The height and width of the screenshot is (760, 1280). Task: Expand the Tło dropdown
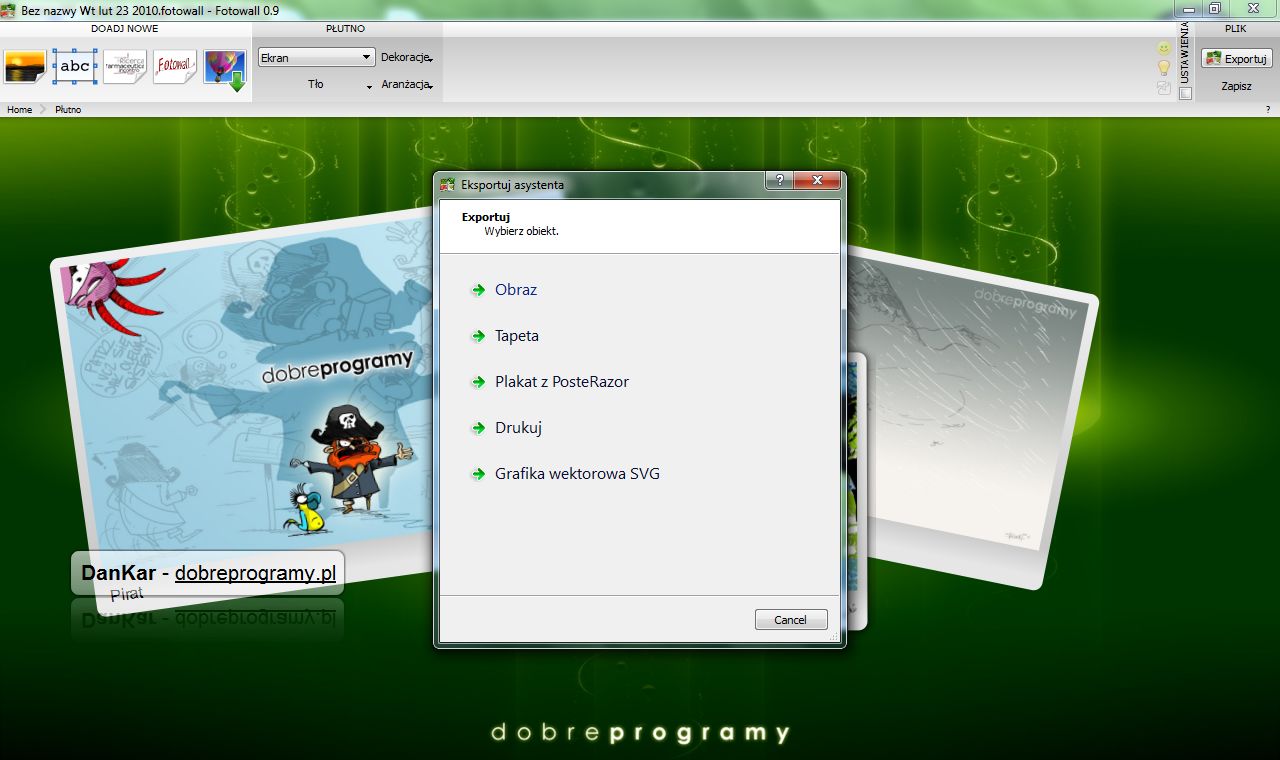coord(316,85)
